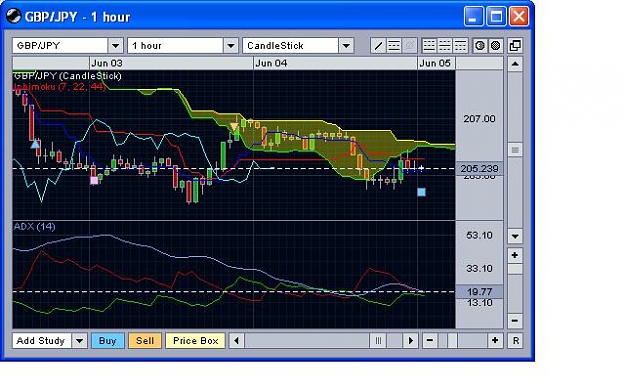Click the vertical scroll up arrow

[x=515, y=64]
